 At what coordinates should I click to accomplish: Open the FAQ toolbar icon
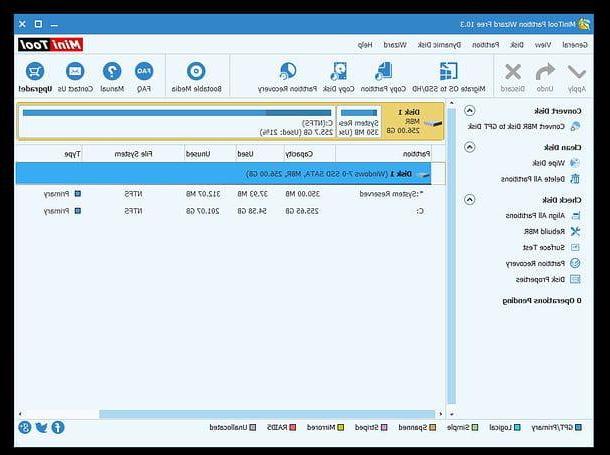(144, 77)
